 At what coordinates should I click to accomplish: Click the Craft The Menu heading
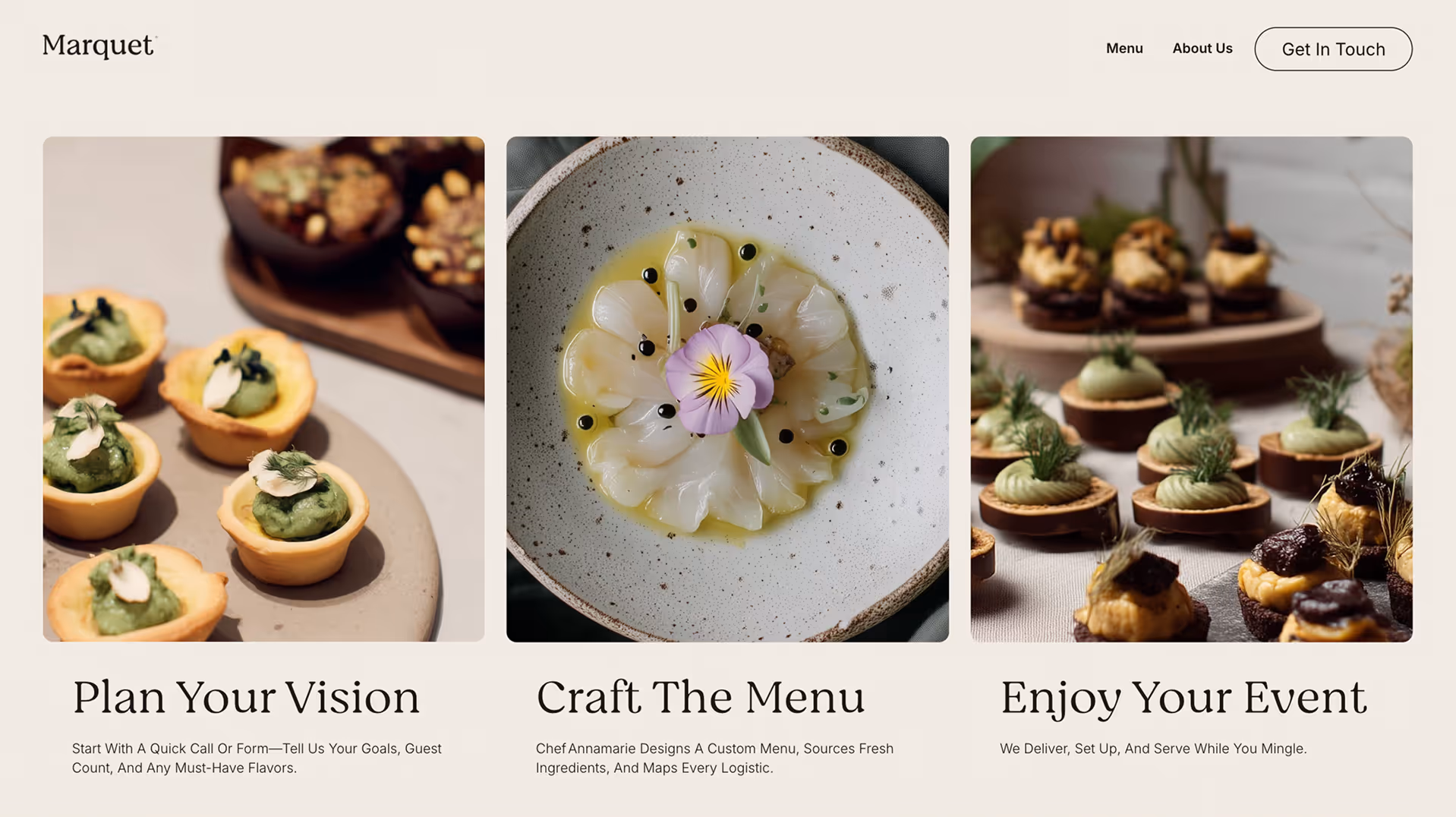(x=700, y=697)
